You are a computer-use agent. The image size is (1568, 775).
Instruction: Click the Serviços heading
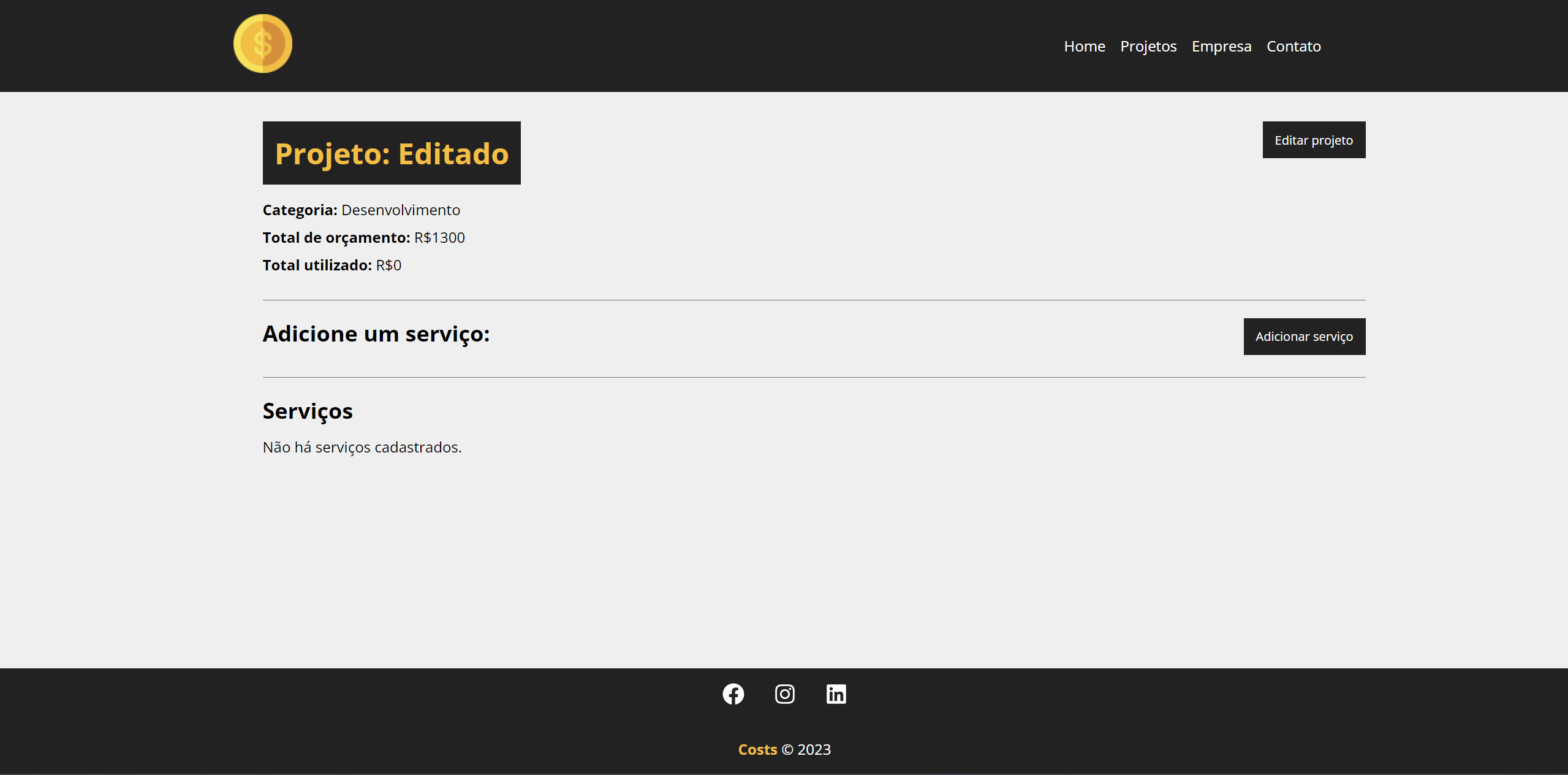coord(307,410)
